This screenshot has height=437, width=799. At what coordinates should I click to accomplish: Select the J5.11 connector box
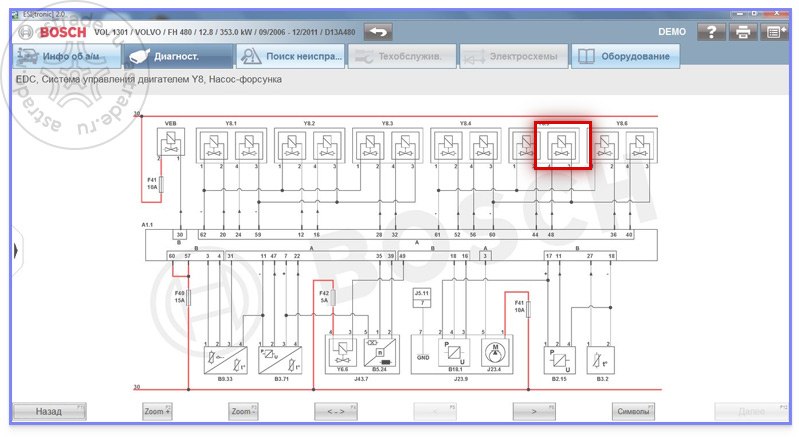[421, 298]
